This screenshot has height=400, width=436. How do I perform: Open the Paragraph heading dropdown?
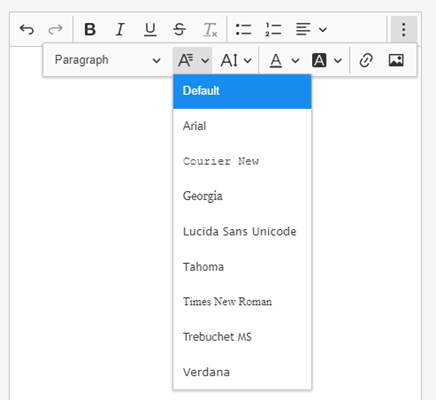pyautogui.click(x=107, y=60)
